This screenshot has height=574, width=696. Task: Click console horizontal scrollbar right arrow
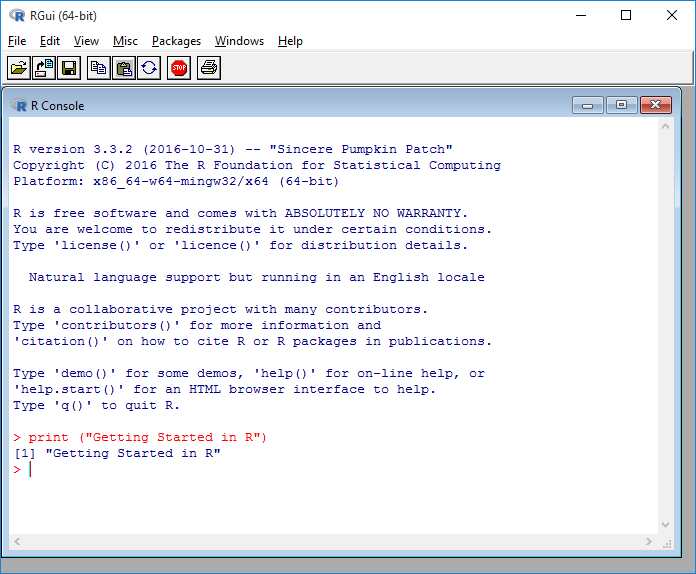(649, 542)
